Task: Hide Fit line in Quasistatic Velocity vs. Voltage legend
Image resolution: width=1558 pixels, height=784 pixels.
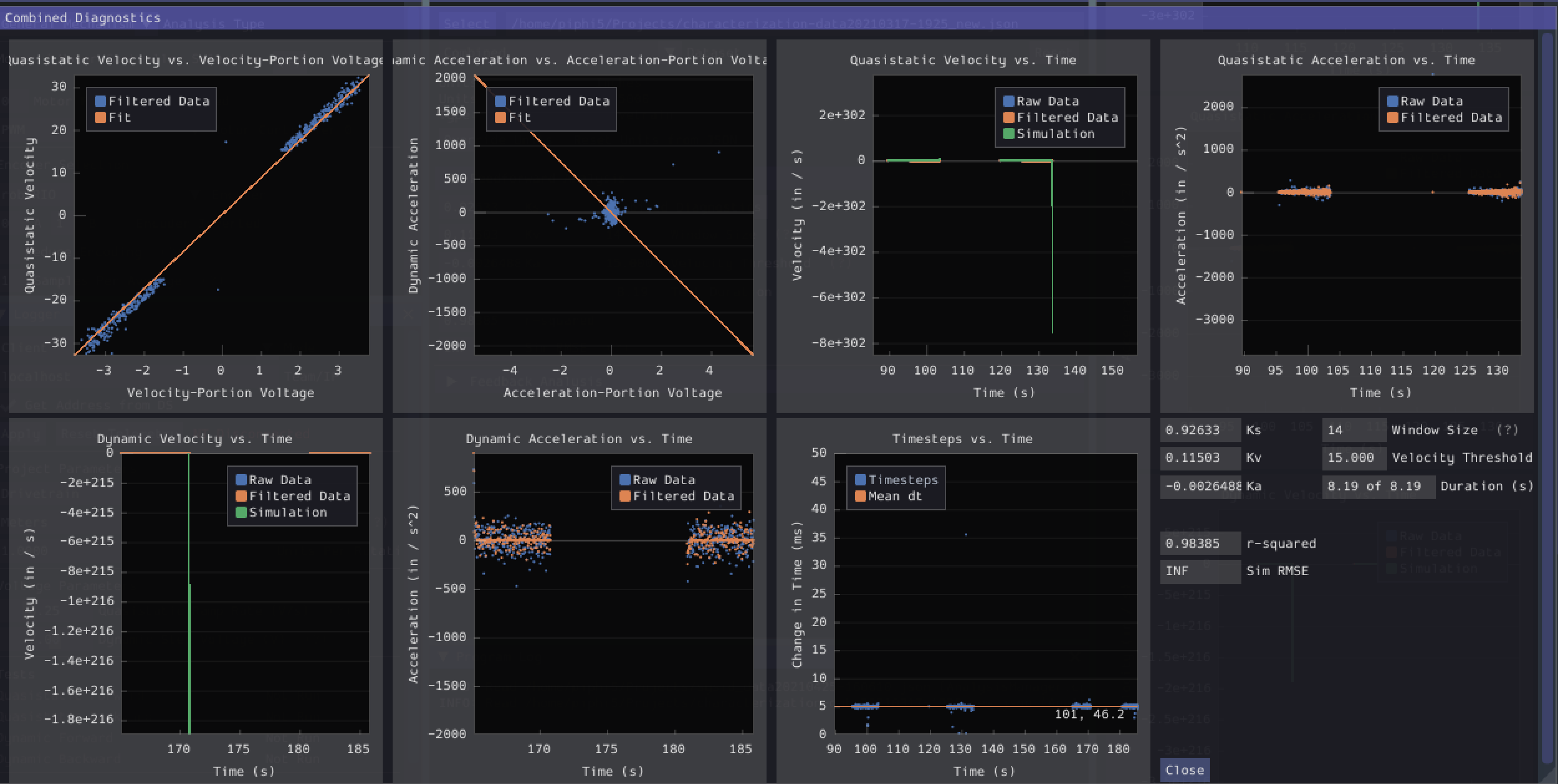Action: 101,117
